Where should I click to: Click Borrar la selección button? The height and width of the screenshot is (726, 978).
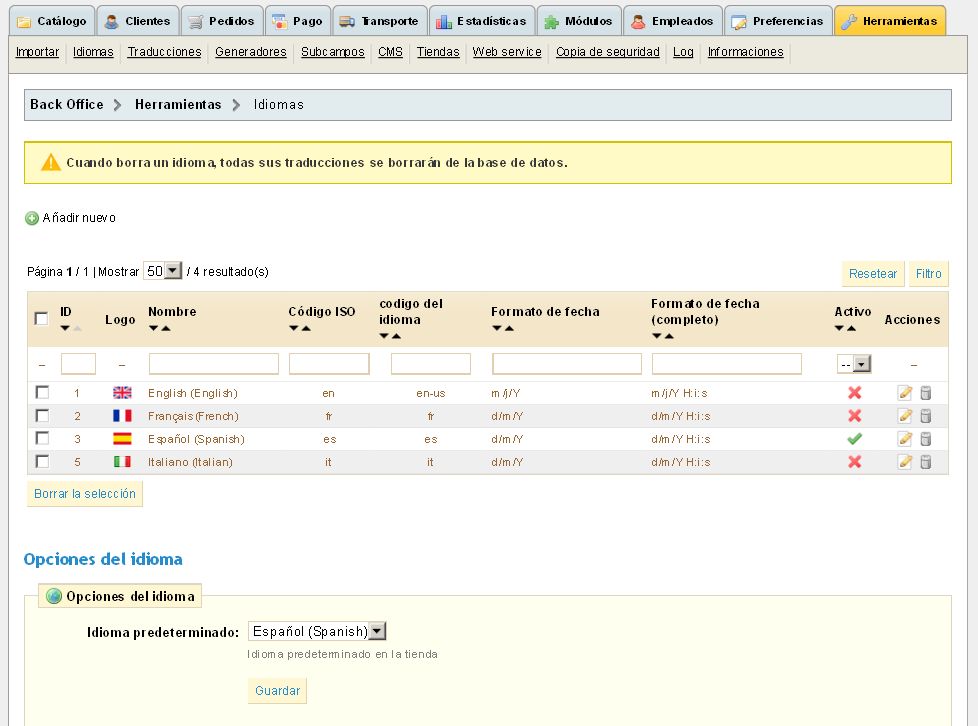point(85,493)
